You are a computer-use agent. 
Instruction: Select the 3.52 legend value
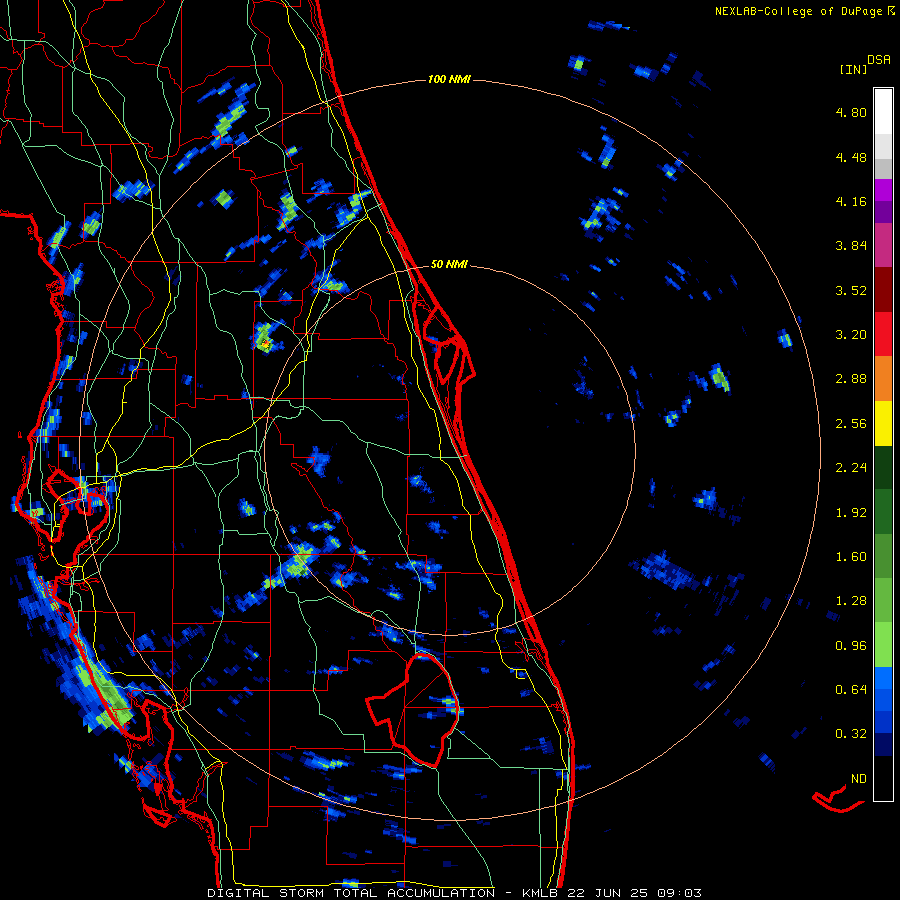pyautogui.click(x=851, y=290)
